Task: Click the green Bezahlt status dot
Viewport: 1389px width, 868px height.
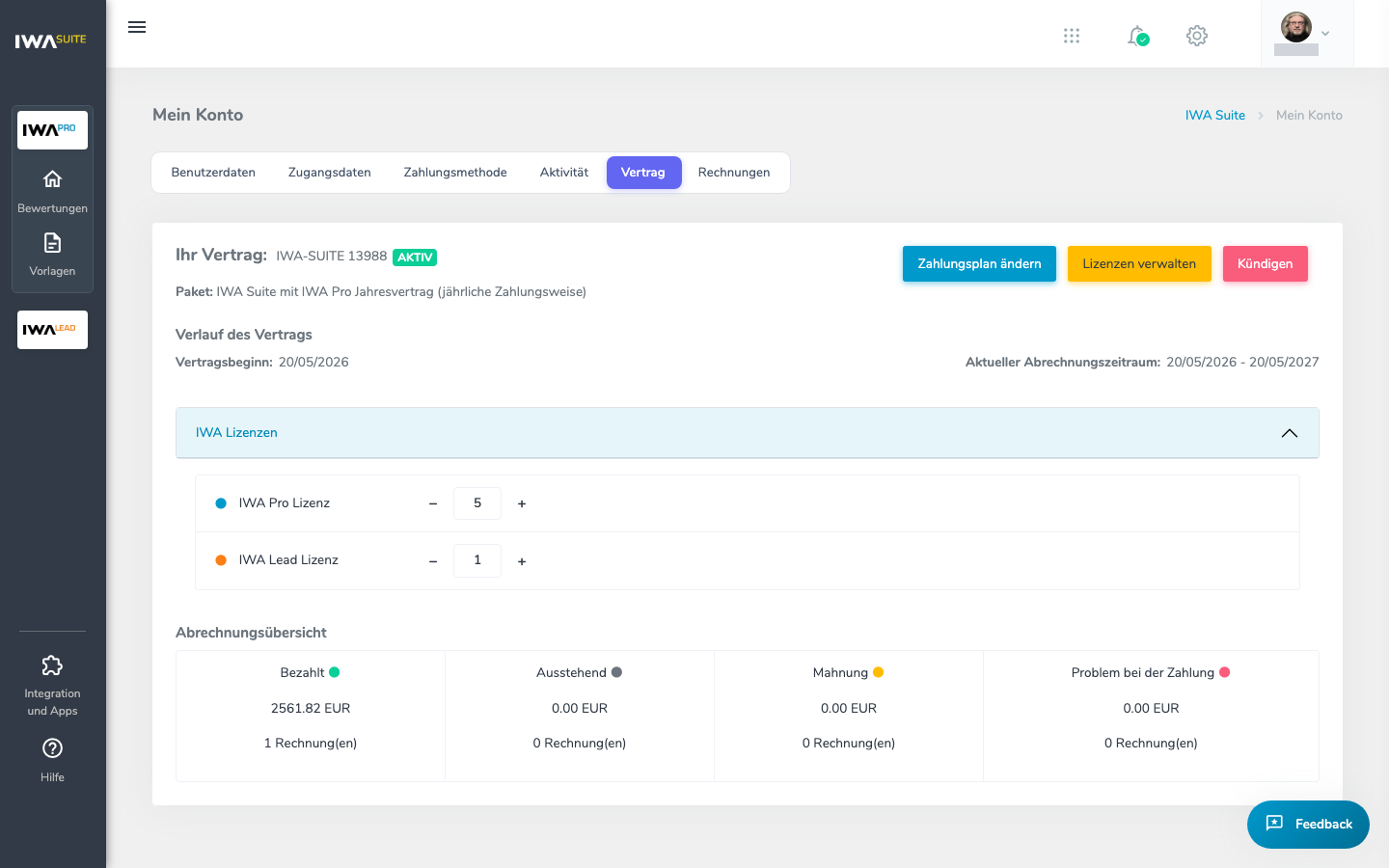Action: [x=335, y=672]
